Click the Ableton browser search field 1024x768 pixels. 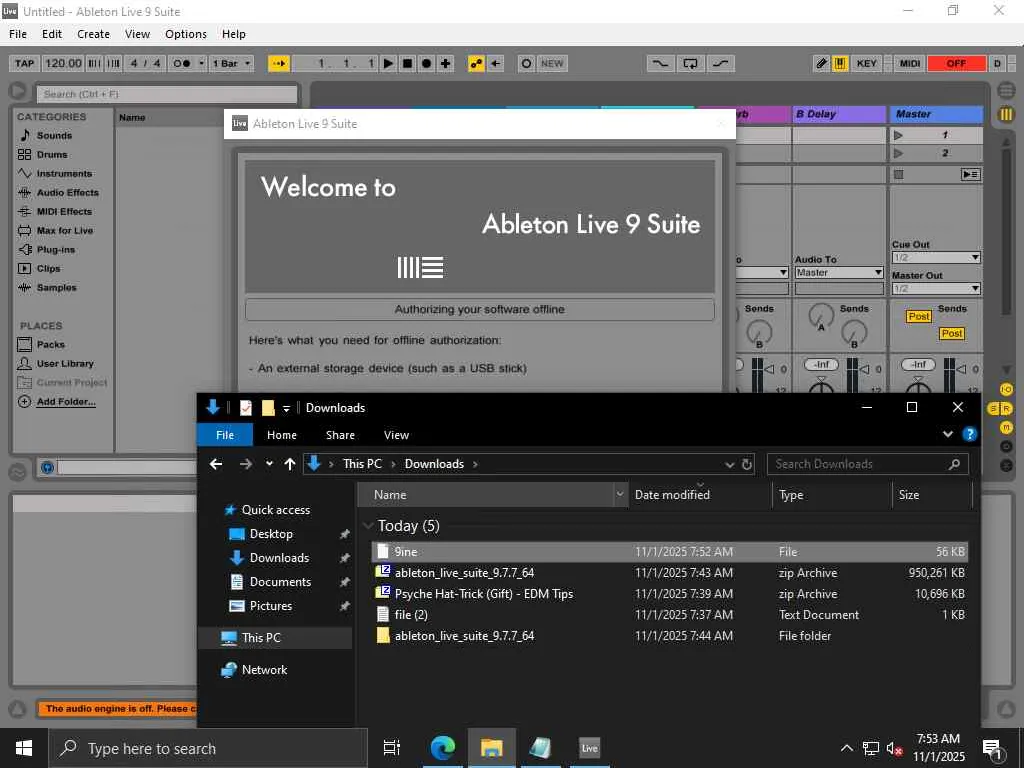click(x=167, y=94)
